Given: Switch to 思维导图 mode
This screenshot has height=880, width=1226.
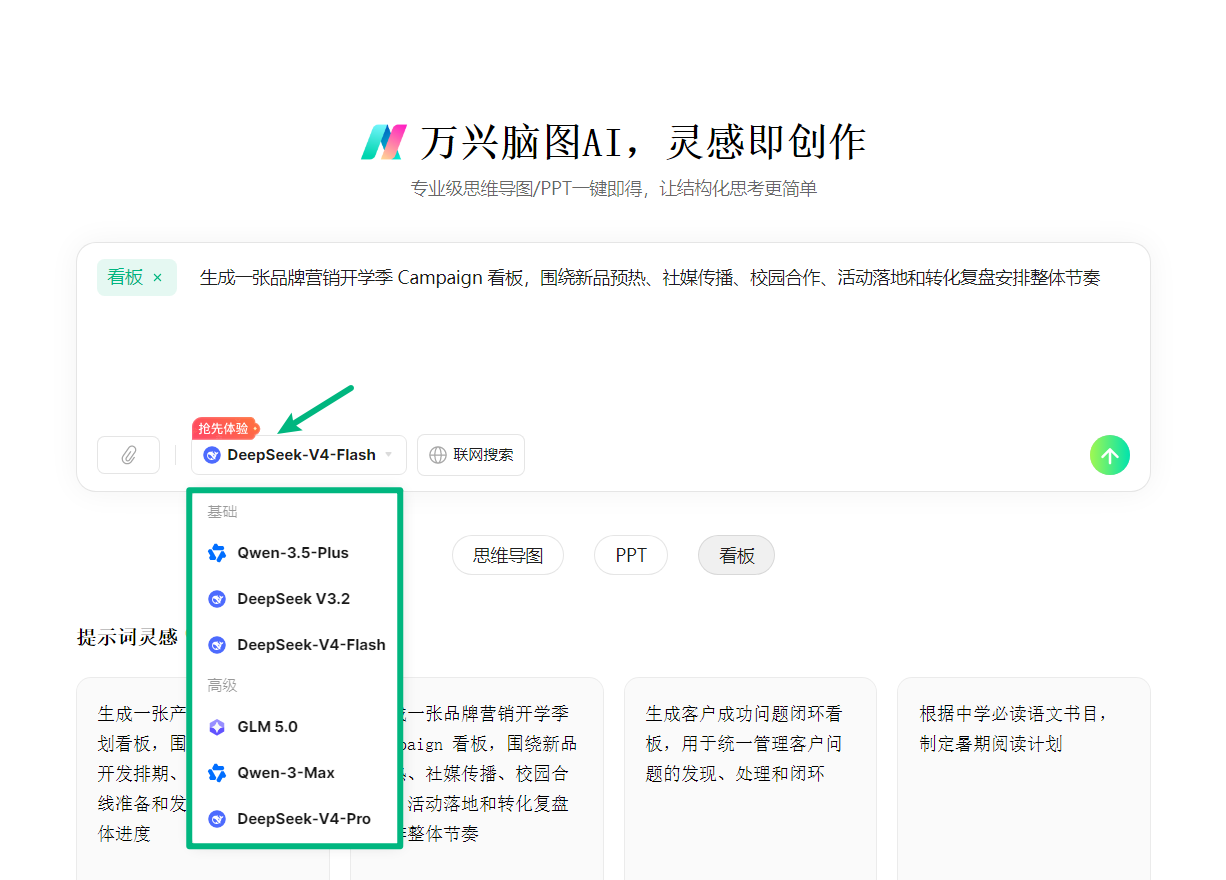Looking at the screenshot, I should tap(508, 555).
